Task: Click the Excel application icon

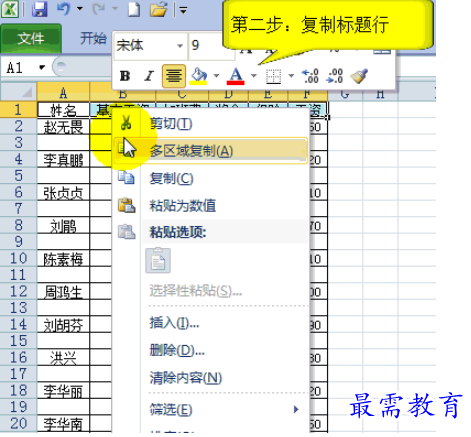Action: 10,9
